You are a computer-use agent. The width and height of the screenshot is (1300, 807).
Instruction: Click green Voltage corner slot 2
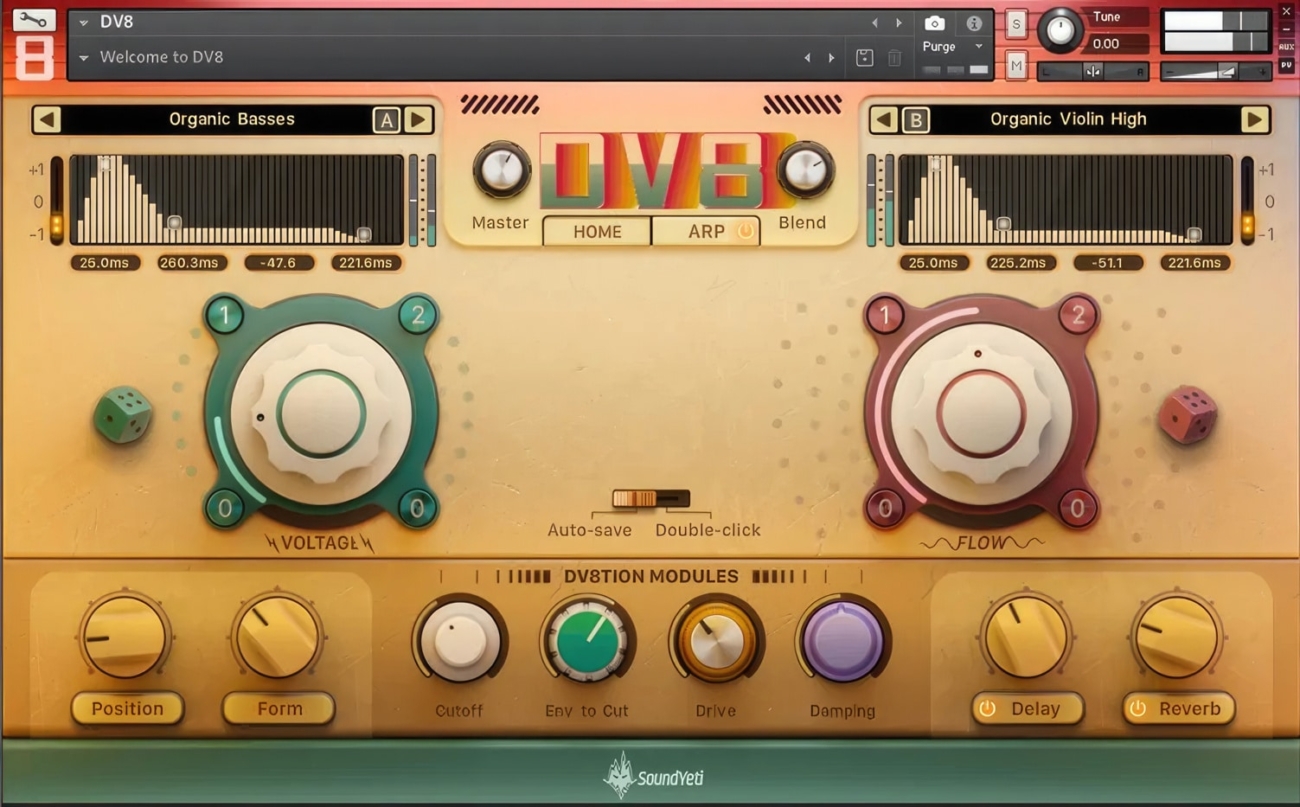tap(417, 316)
